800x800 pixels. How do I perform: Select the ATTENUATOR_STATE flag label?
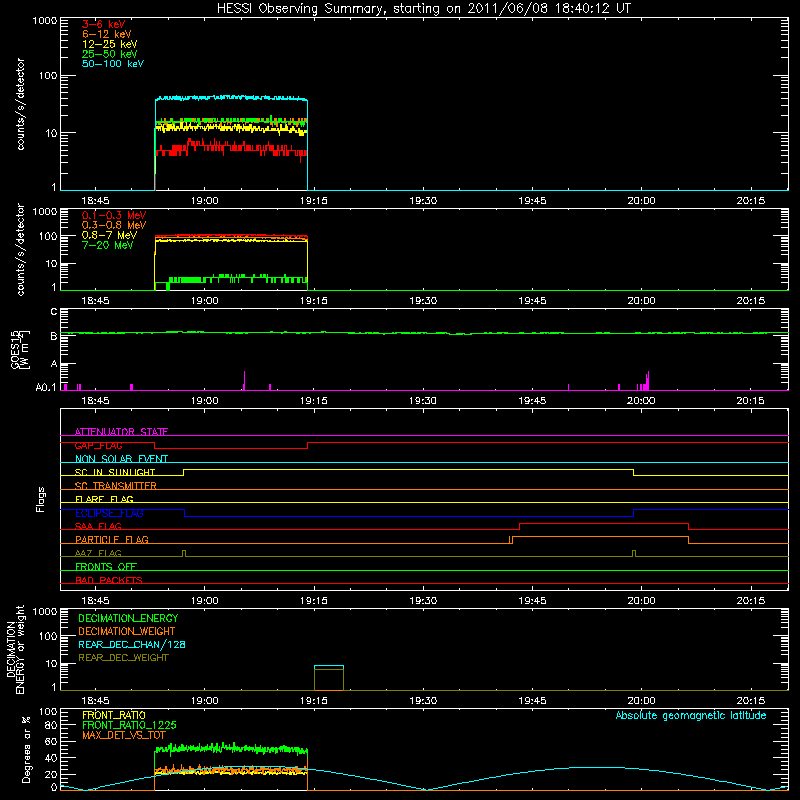(121, 432)
